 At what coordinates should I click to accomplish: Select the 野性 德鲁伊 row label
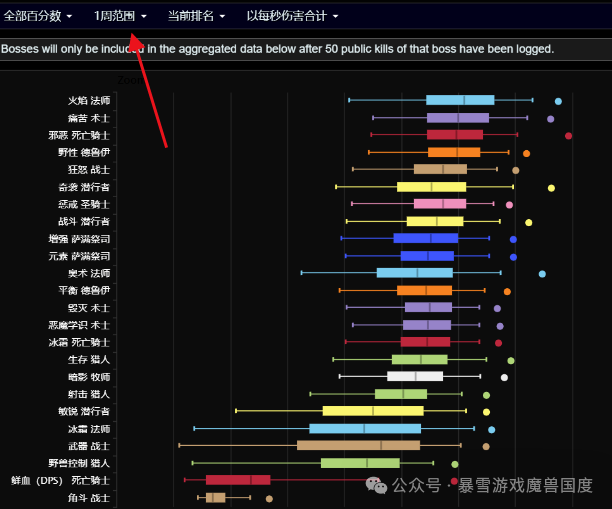(84, 152)
